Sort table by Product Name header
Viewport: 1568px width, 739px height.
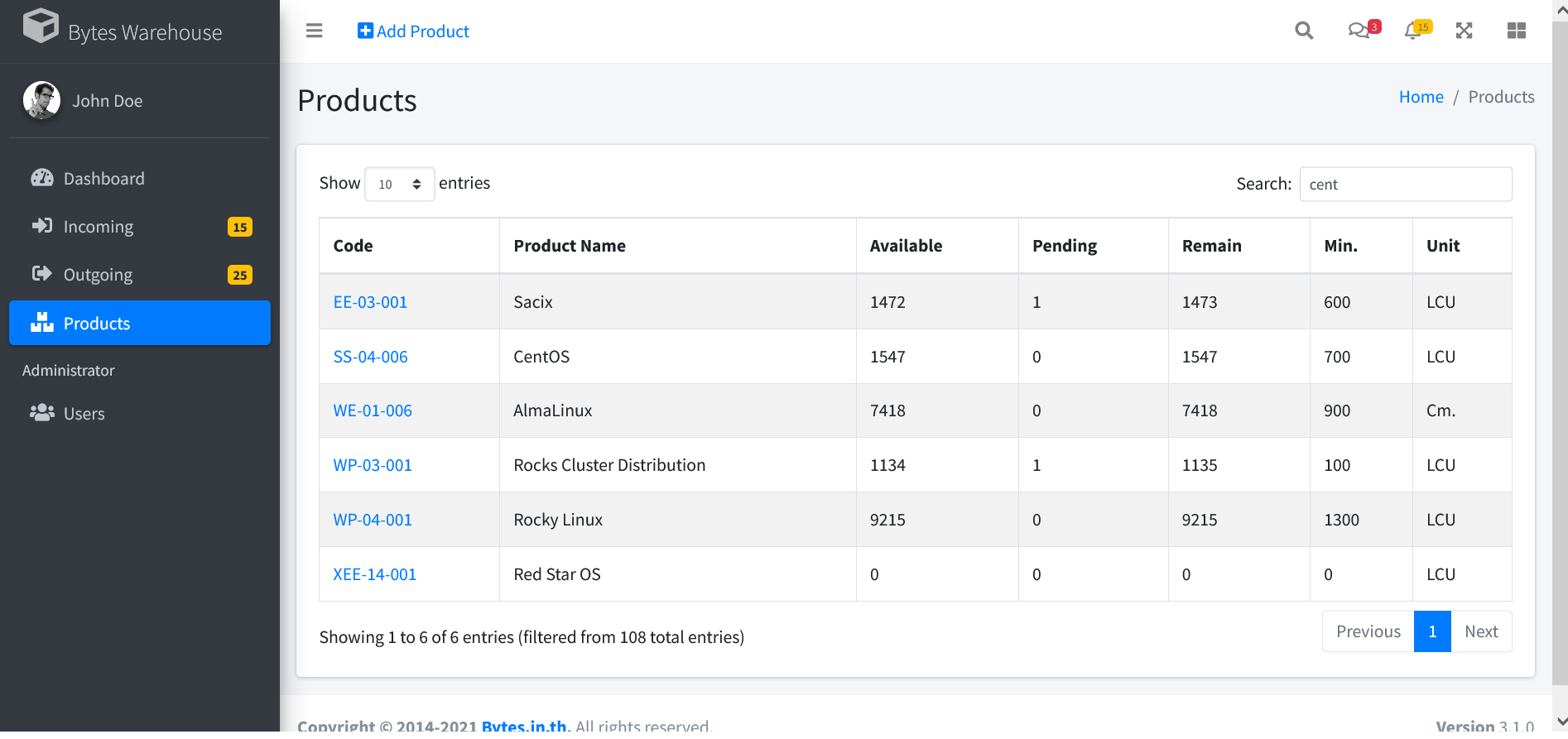(x=677, y=246)
